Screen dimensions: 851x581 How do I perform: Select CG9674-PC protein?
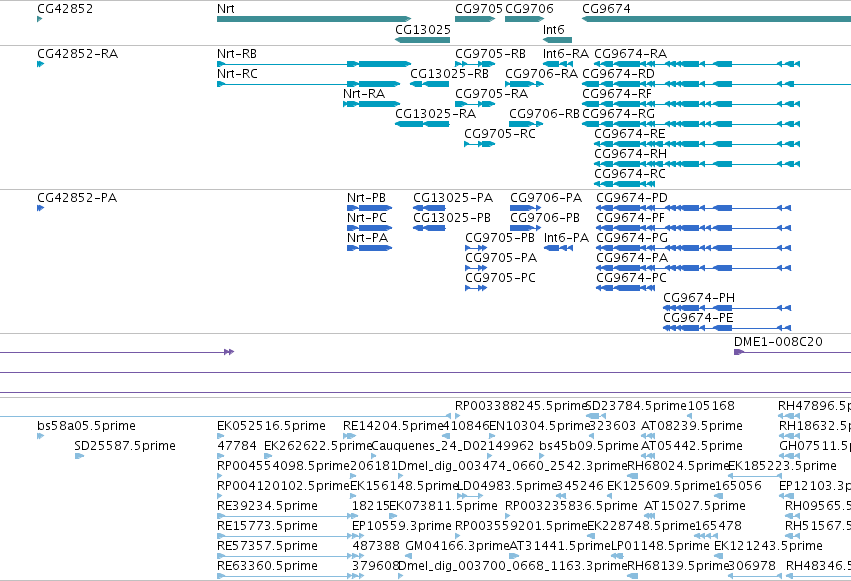(625, 289)
